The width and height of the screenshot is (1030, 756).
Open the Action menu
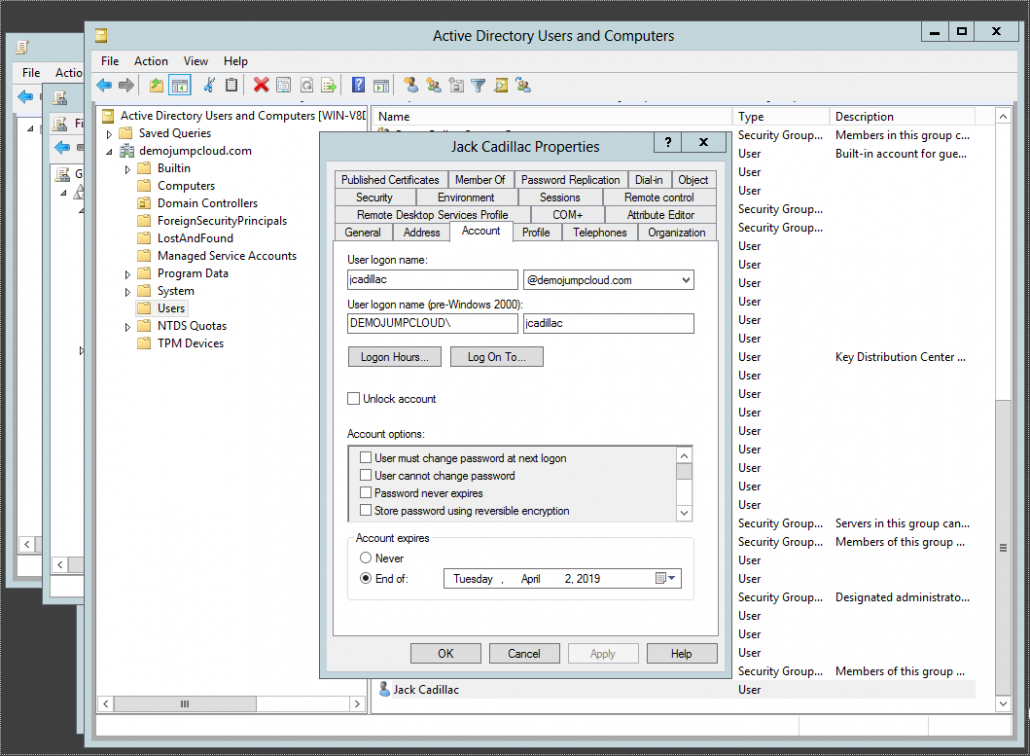click(x=151, y=61)
